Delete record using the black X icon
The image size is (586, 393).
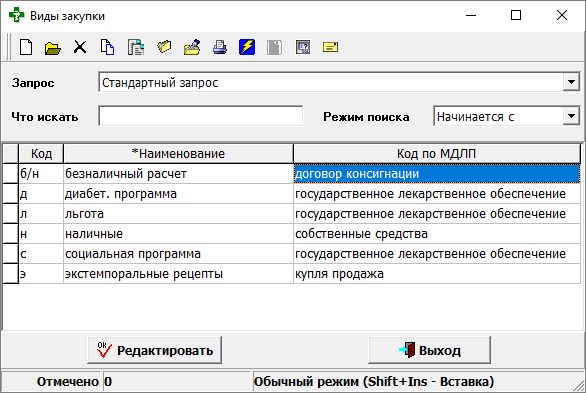pyautogui.click(x=80, y=47)
